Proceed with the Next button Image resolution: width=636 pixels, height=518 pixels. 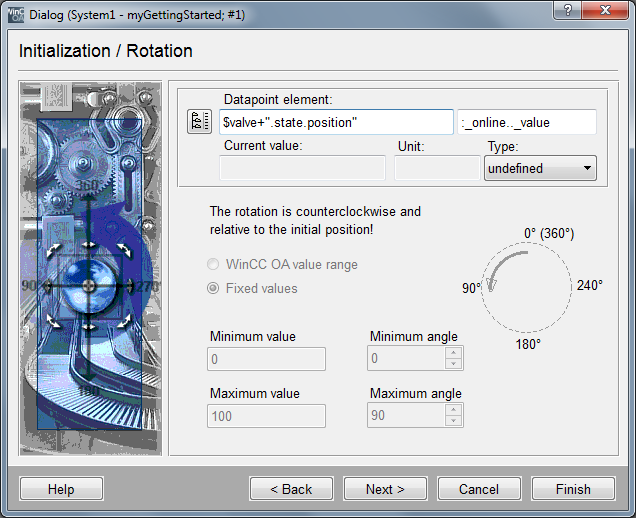[385, 489]
